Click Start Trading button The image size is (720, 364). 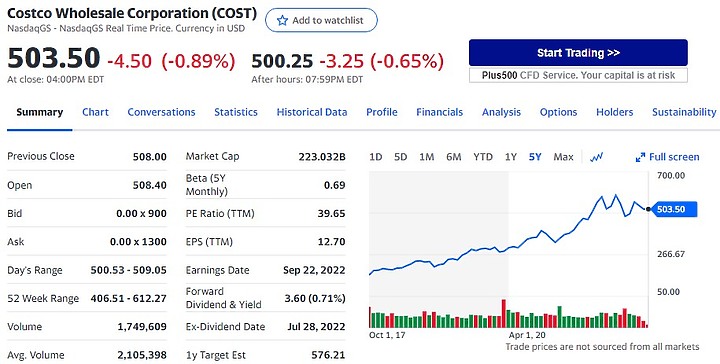click(x=578, y=53)
